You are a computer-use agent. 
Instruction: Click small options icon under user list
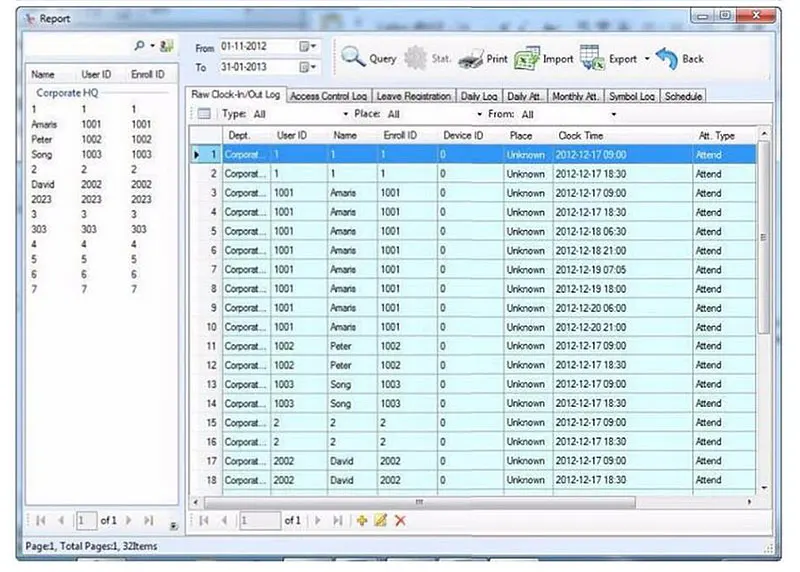[x=173, y=526]
